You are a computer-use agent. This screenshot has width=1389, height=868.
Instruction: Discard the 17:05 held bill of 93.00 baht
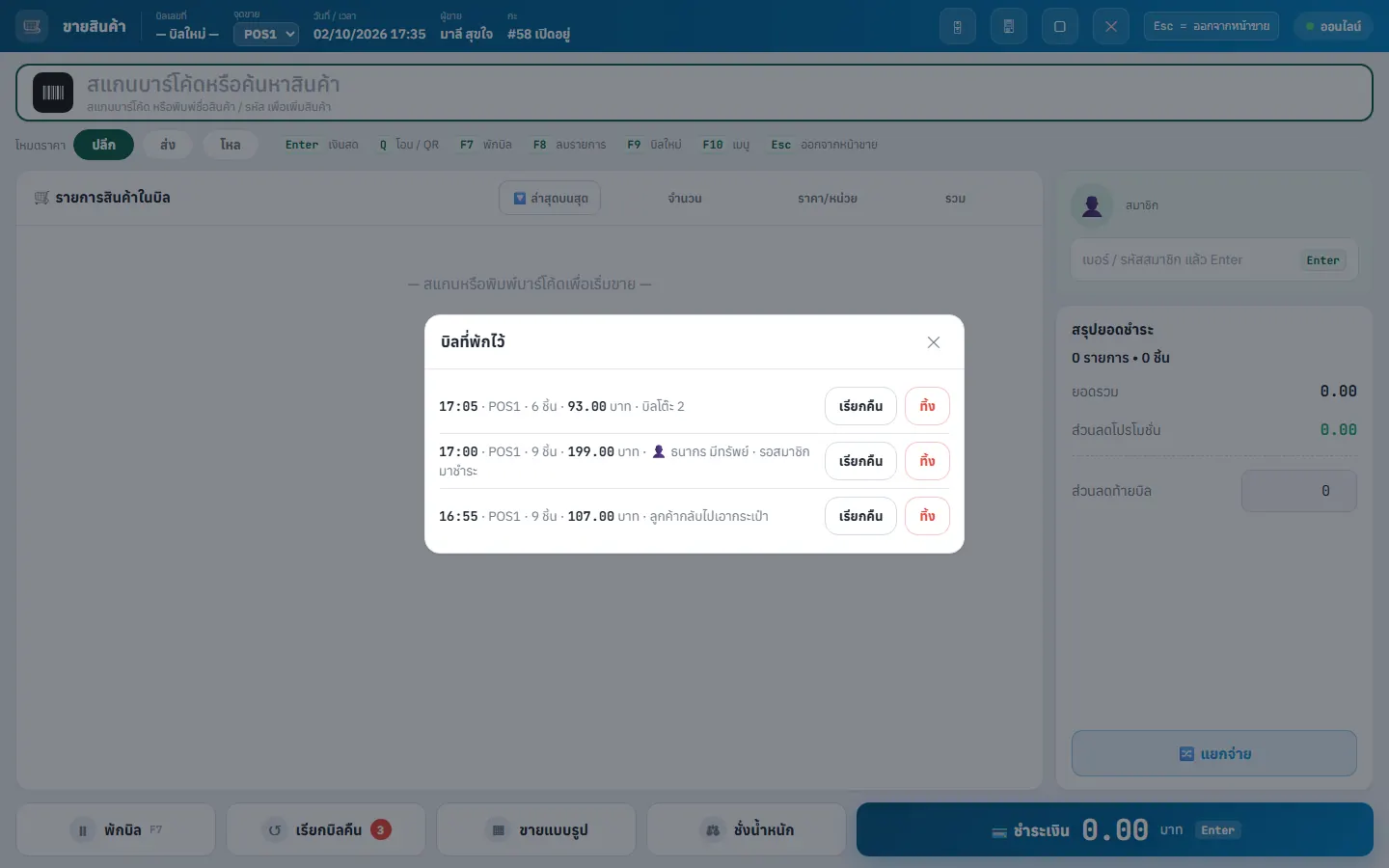pyautogui.click(x=927, y=406)
